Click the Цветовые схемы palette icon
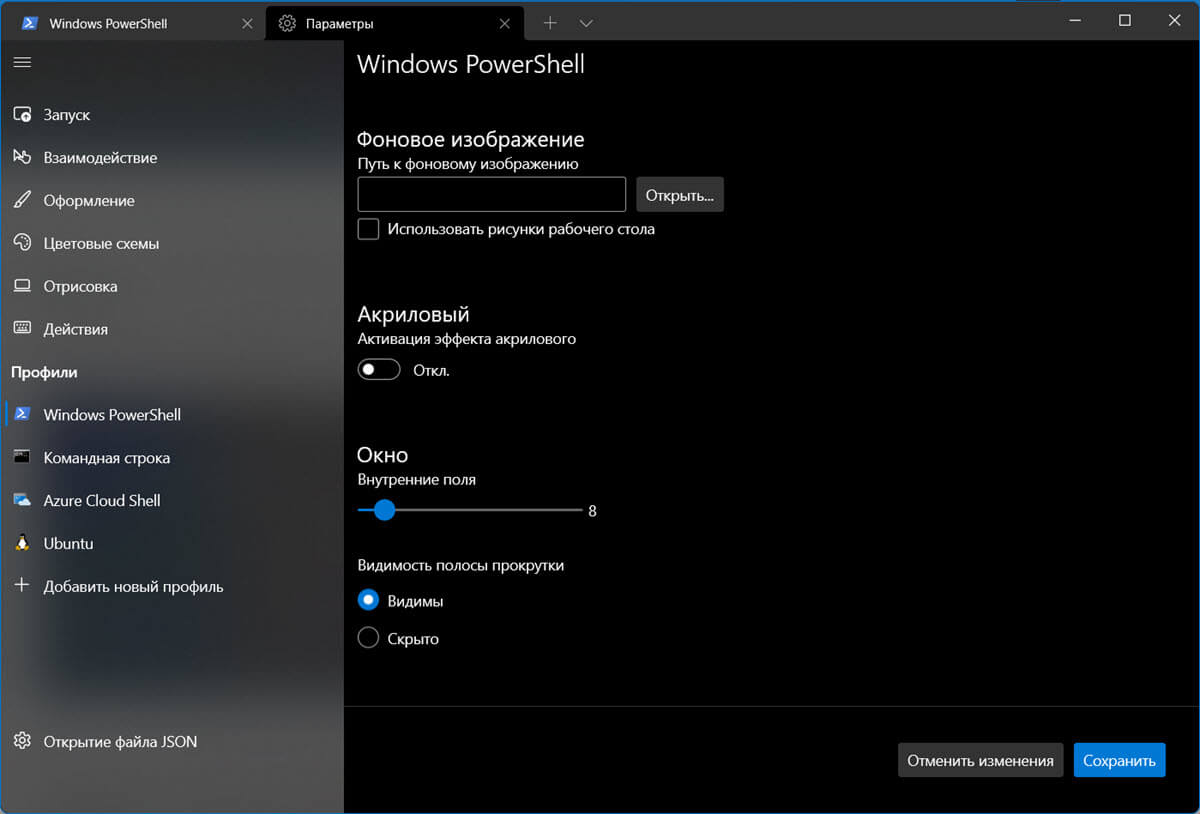 [x=22, y=244]
